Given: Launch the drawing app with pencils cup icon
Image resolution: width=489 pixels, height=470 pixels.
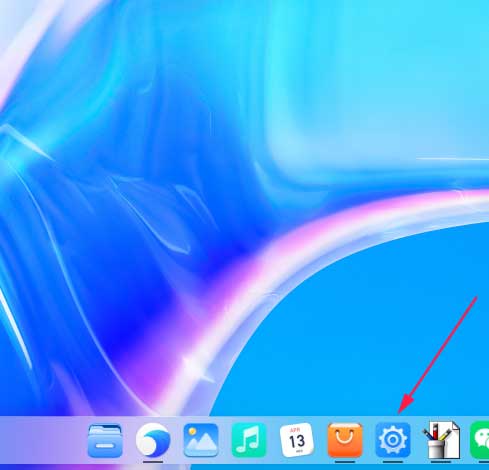Looking at the screenshot, I should pos(441,440).
